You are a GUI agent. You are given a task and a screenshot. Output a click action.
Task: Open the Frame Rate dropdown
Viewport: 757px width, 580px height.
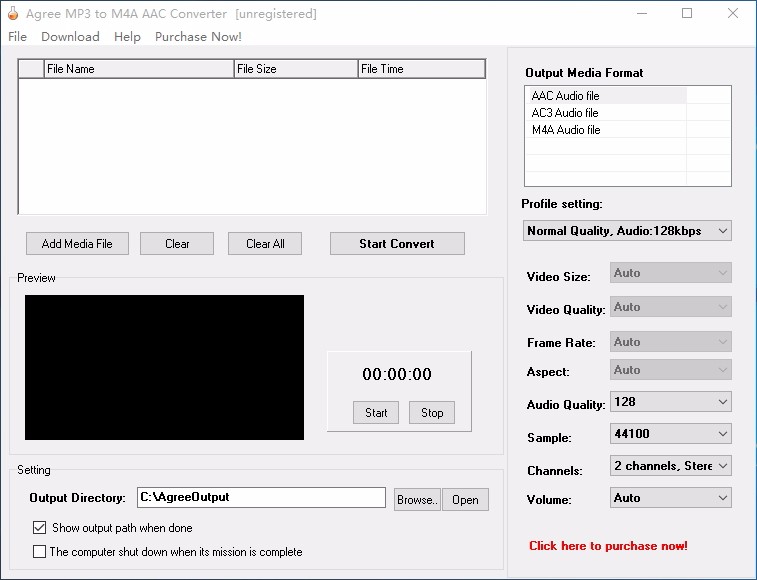[x=671, y=341]
